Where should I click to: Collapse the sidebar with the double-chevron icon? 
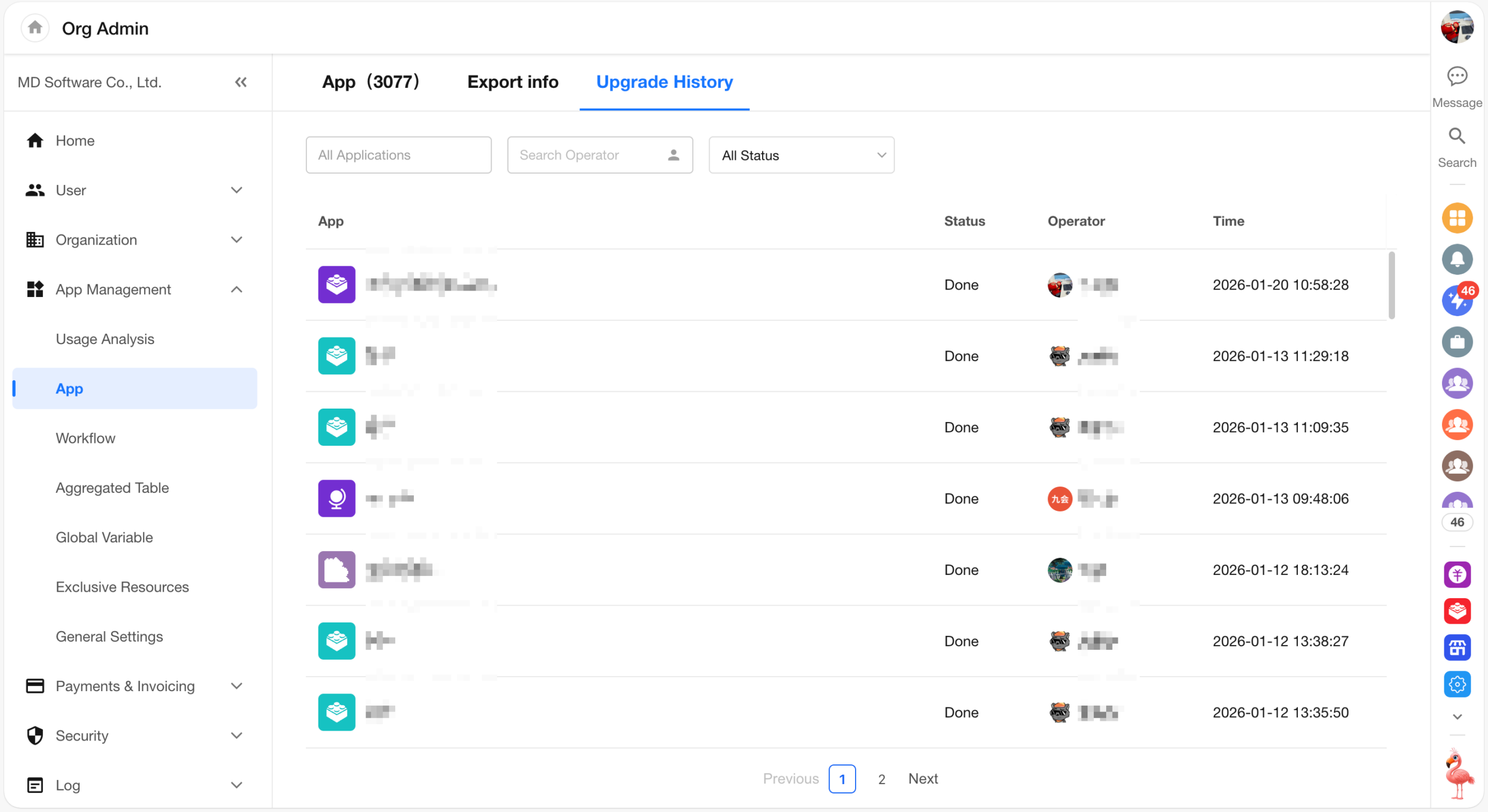tap(241, 82)
